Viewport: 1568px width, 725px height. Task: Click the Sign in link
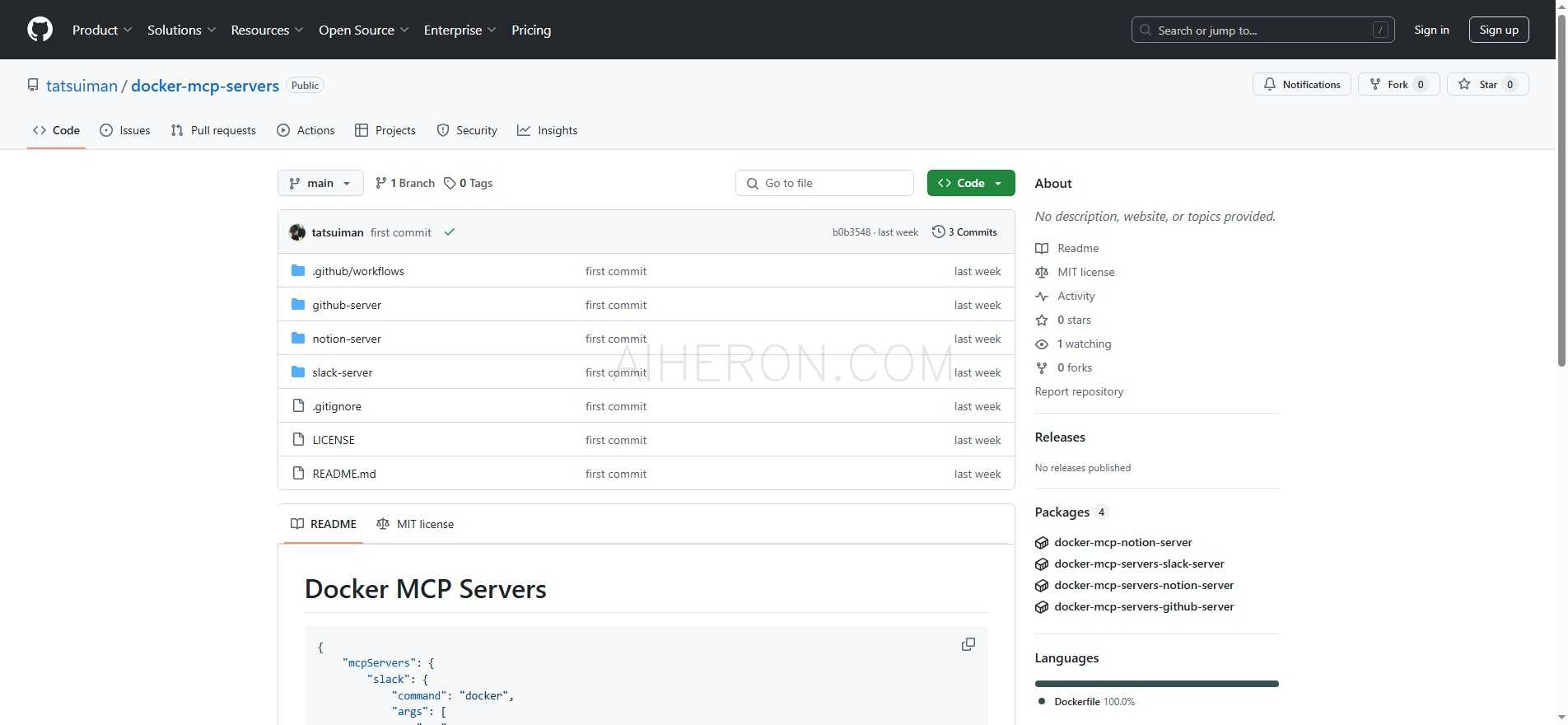tap(1431, 30)
